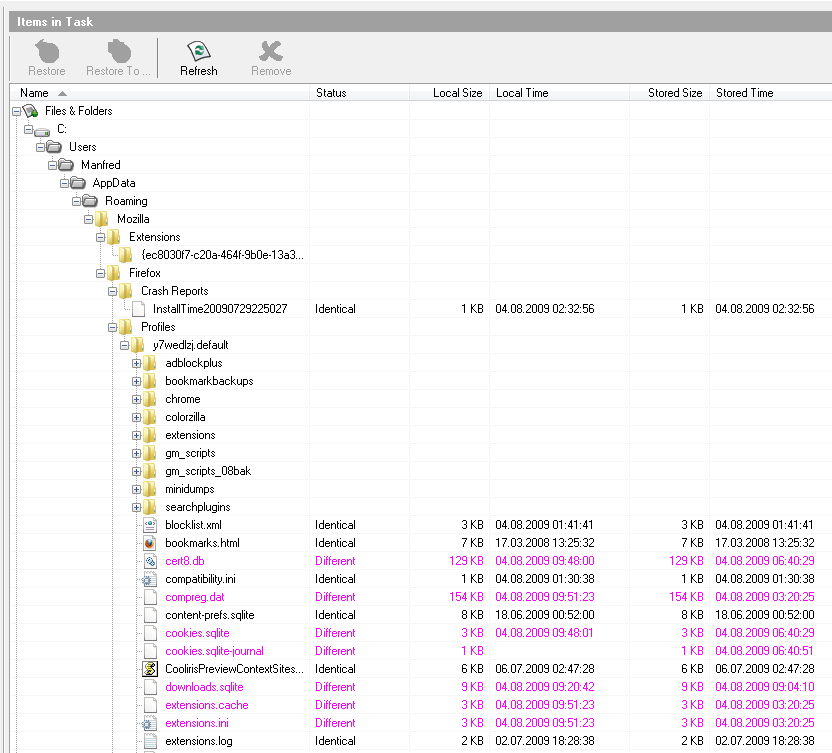Select the cookies.sqlite file entry
The width and height of the screenshot is (832, 753).
197,633
